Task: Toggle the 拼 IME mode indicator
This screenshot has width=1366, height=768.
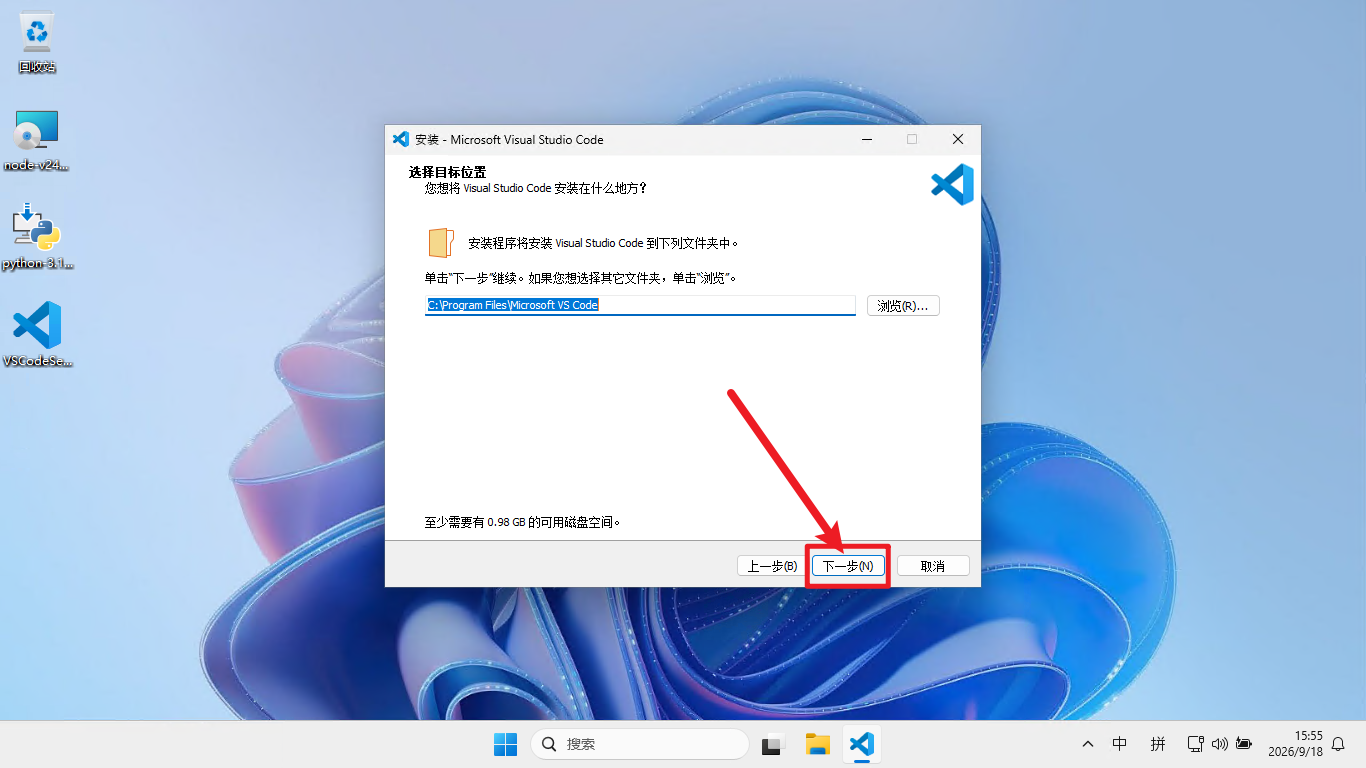Action: tap(1158, 744)
